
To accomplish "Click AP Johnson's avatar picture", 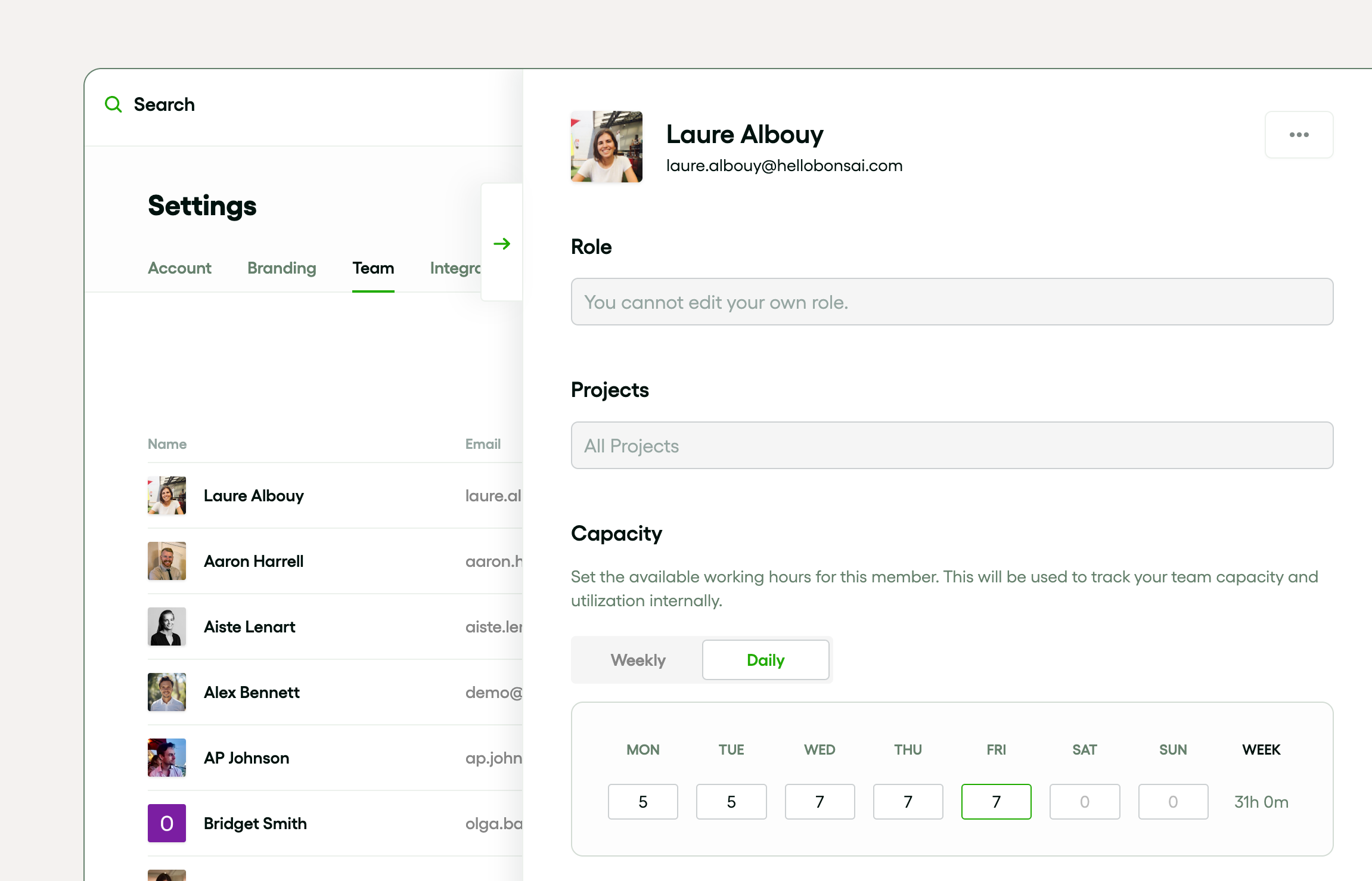I will [x=167, y=758].
